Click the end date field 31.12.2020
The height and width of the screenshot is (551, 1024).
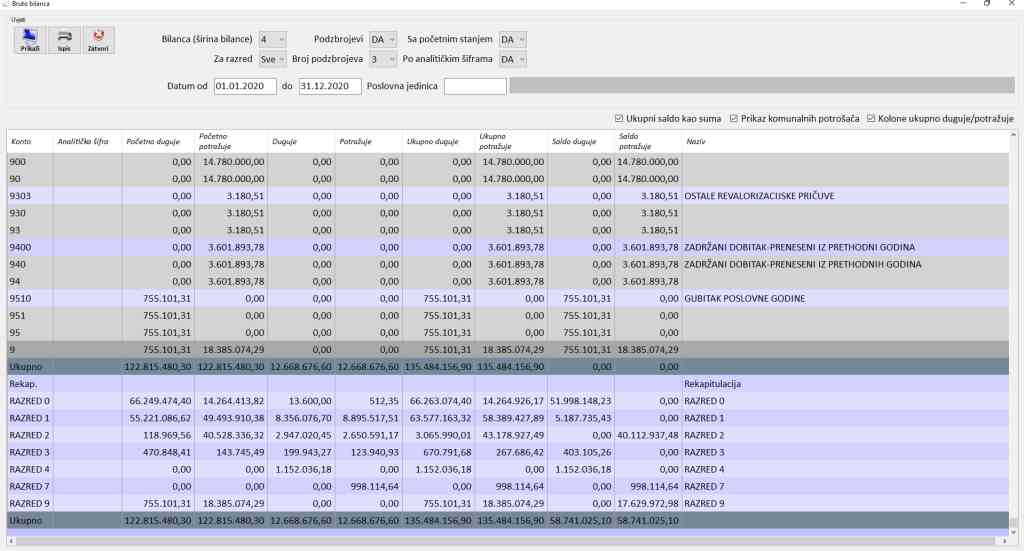click(x=329, y=86)
